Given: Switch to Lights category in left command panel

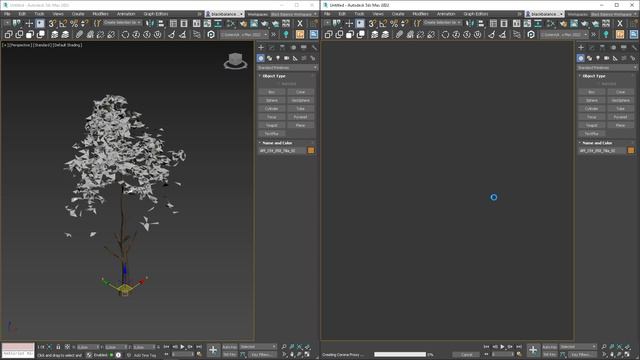Looking at the screenshot, I should tap(278, 58).
